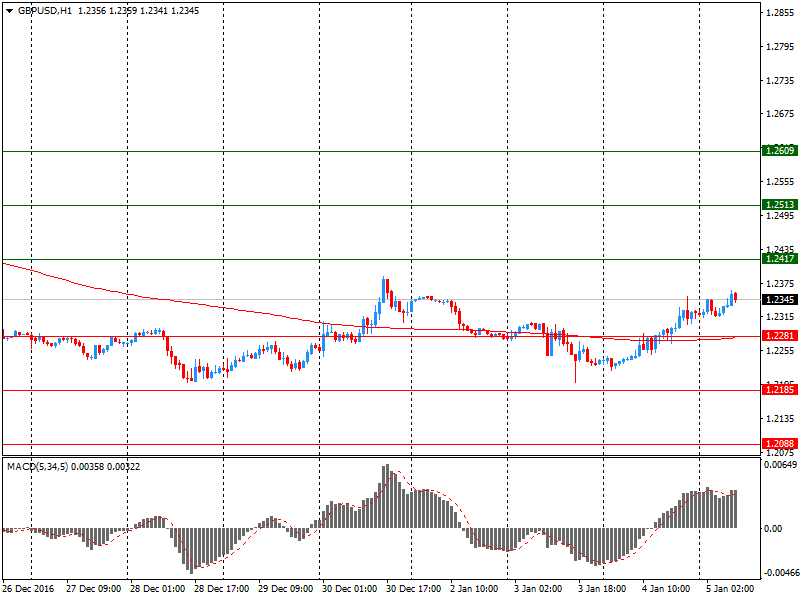The width and height of the screenshot is (800, 600).
Task: Click the 2 Jan 10:00 time label
Action: point(474,589)
